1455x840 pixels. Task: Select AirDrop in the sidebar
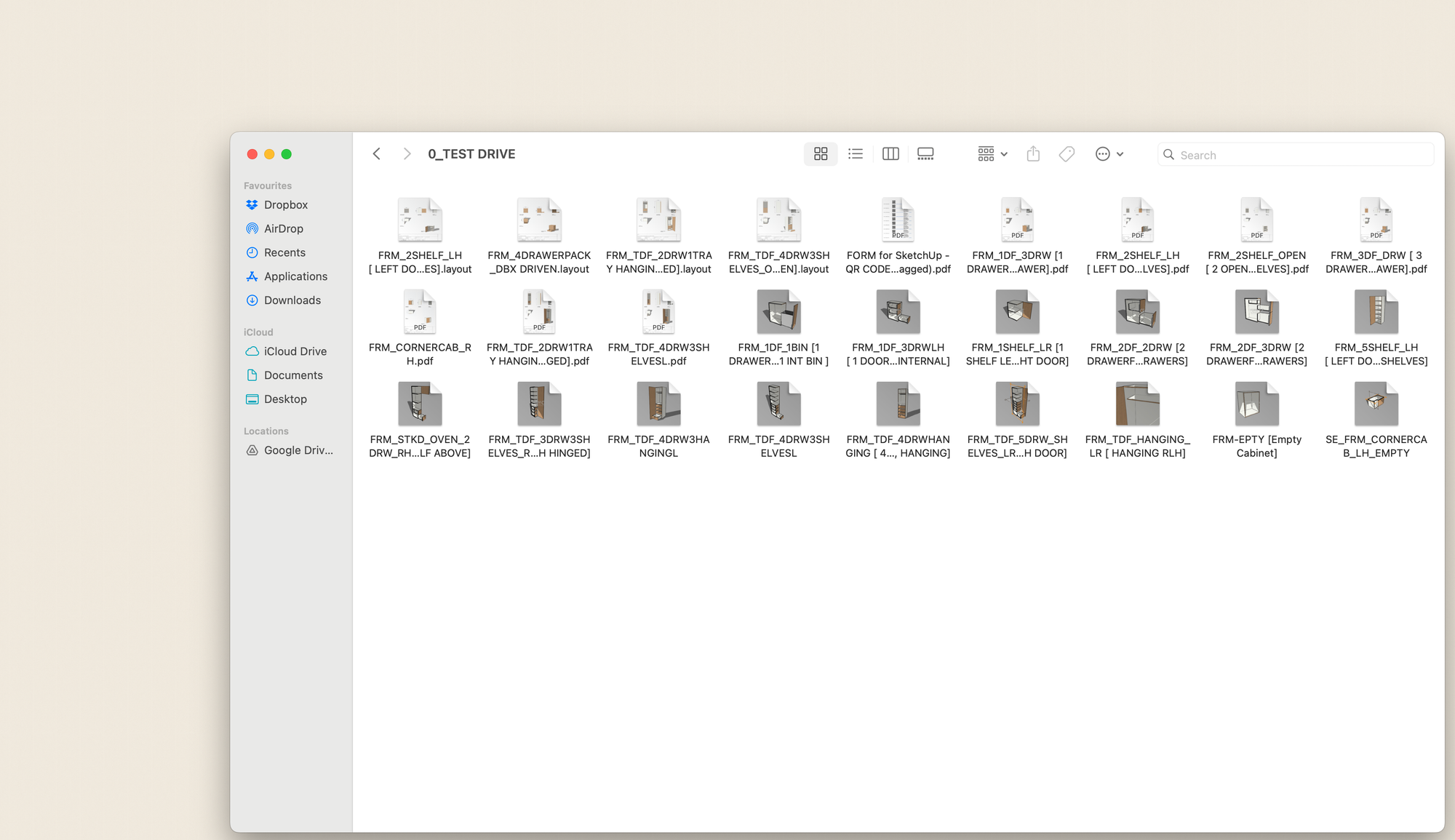point(283,228)
